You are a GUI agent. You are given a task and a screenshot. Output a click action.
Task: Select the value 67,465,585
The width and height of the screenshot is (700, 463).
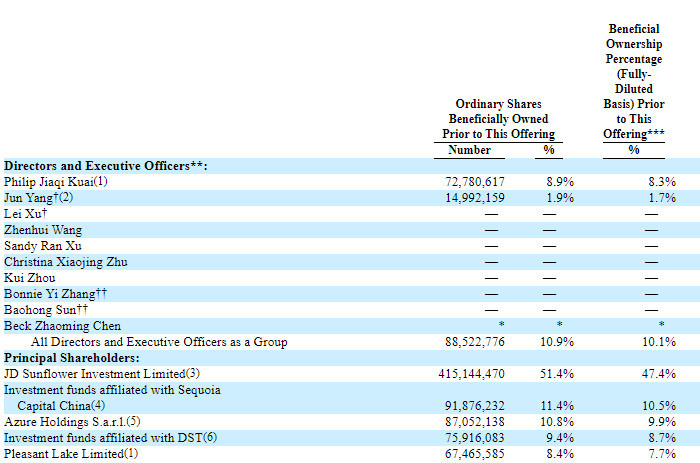475,454
